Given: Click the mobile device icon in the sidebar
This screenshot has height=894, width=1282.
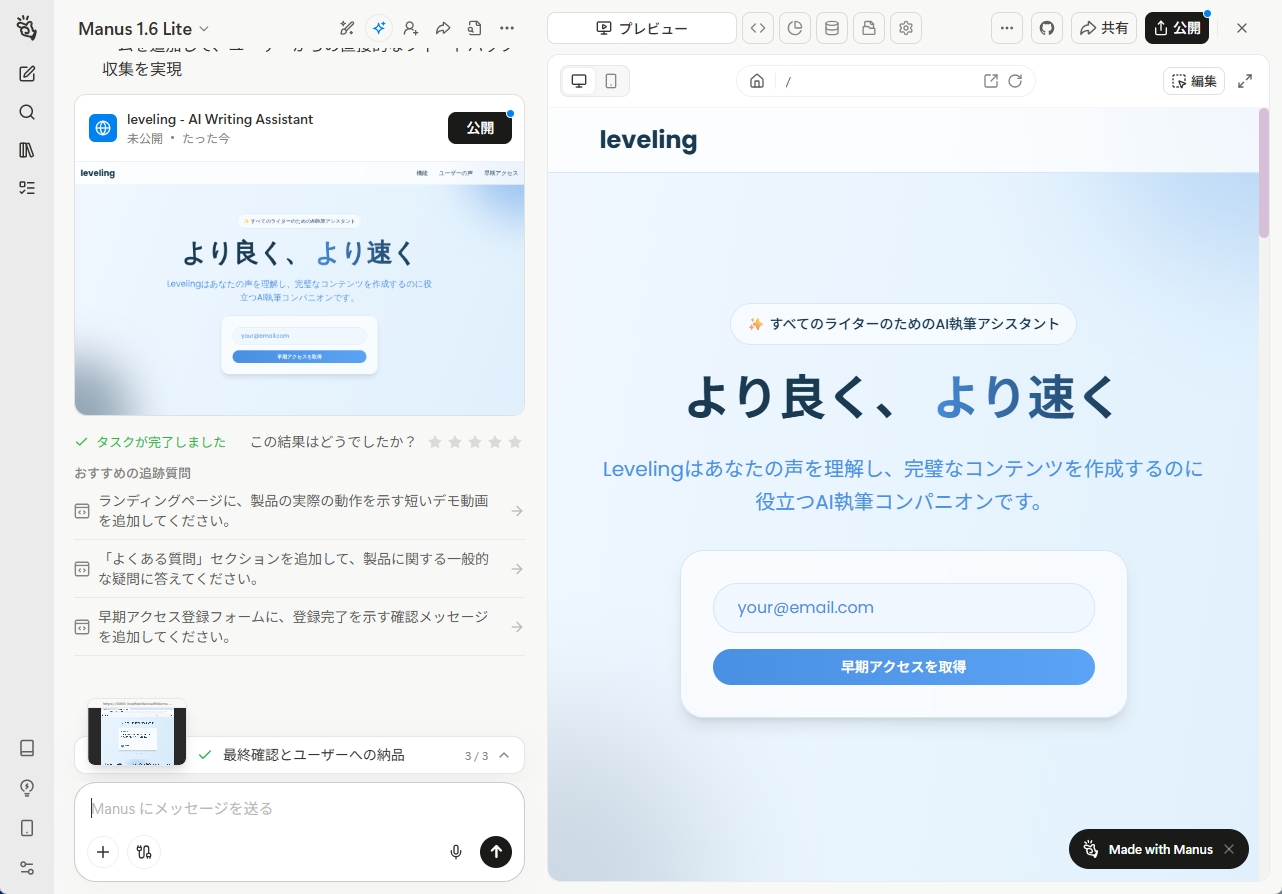Looking at the screenshot, I should coord(27,828).
